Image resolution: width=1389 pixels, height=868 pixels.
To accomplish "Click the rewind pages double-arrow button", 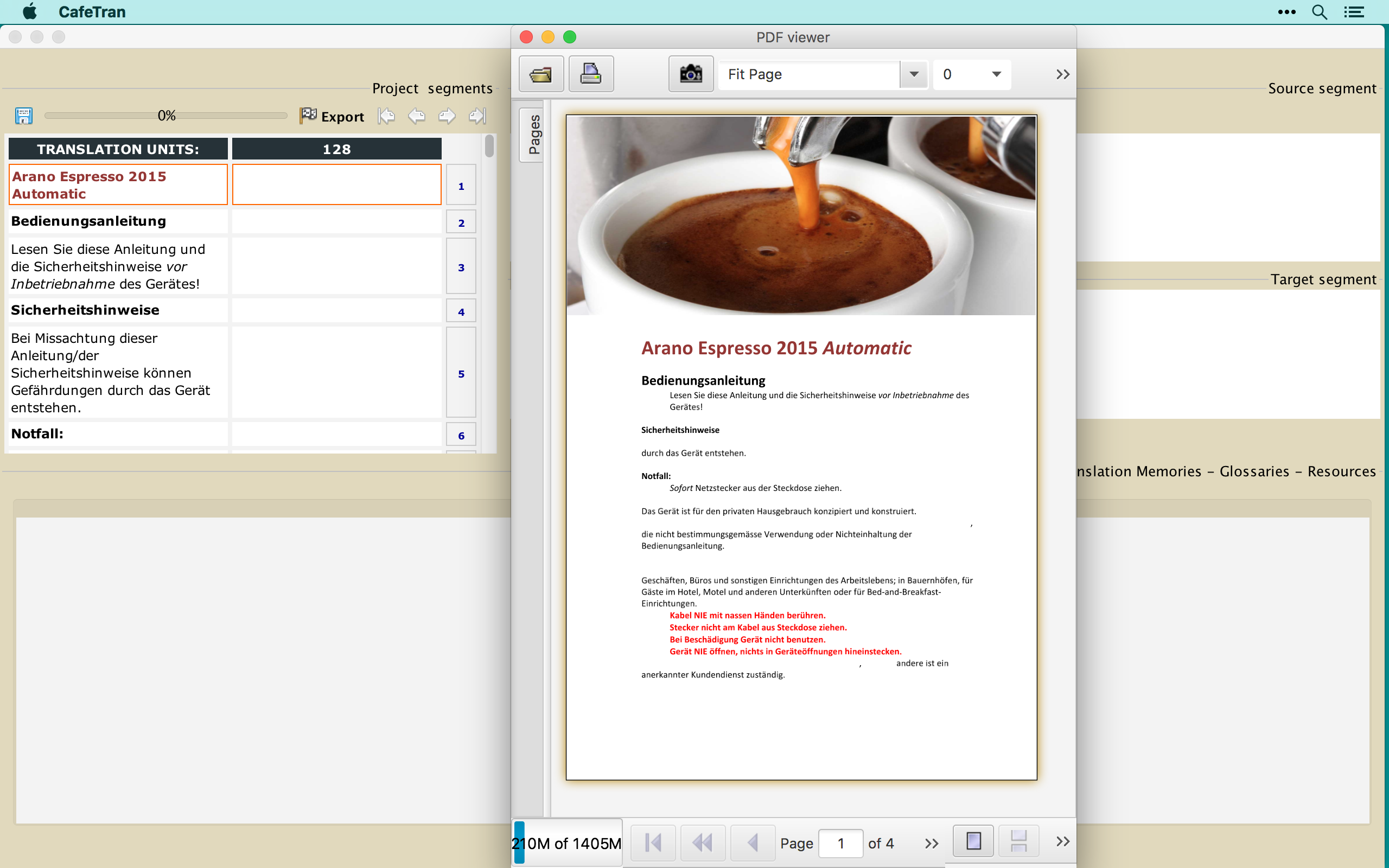I will click(x=703, y=842).
